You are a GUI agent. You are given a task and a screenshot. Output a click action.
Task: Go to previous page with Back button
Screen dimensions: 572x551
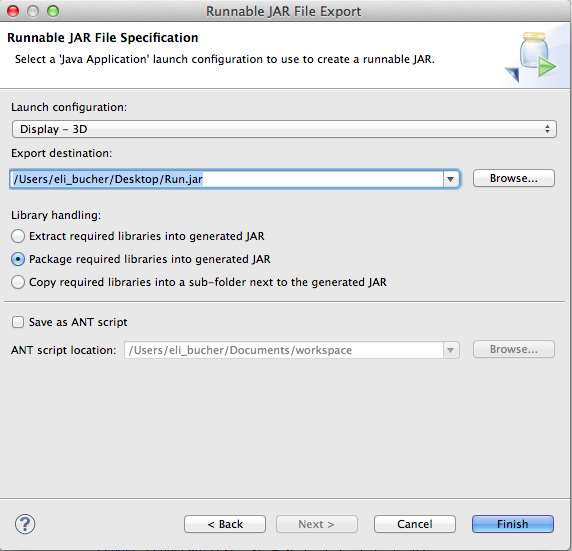coord(225,524)
